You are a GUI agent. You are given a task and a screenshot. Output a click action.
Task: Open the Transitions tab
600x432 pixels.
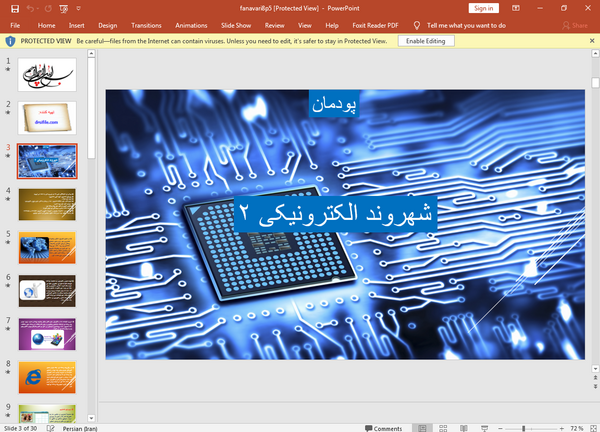point(146,26)
